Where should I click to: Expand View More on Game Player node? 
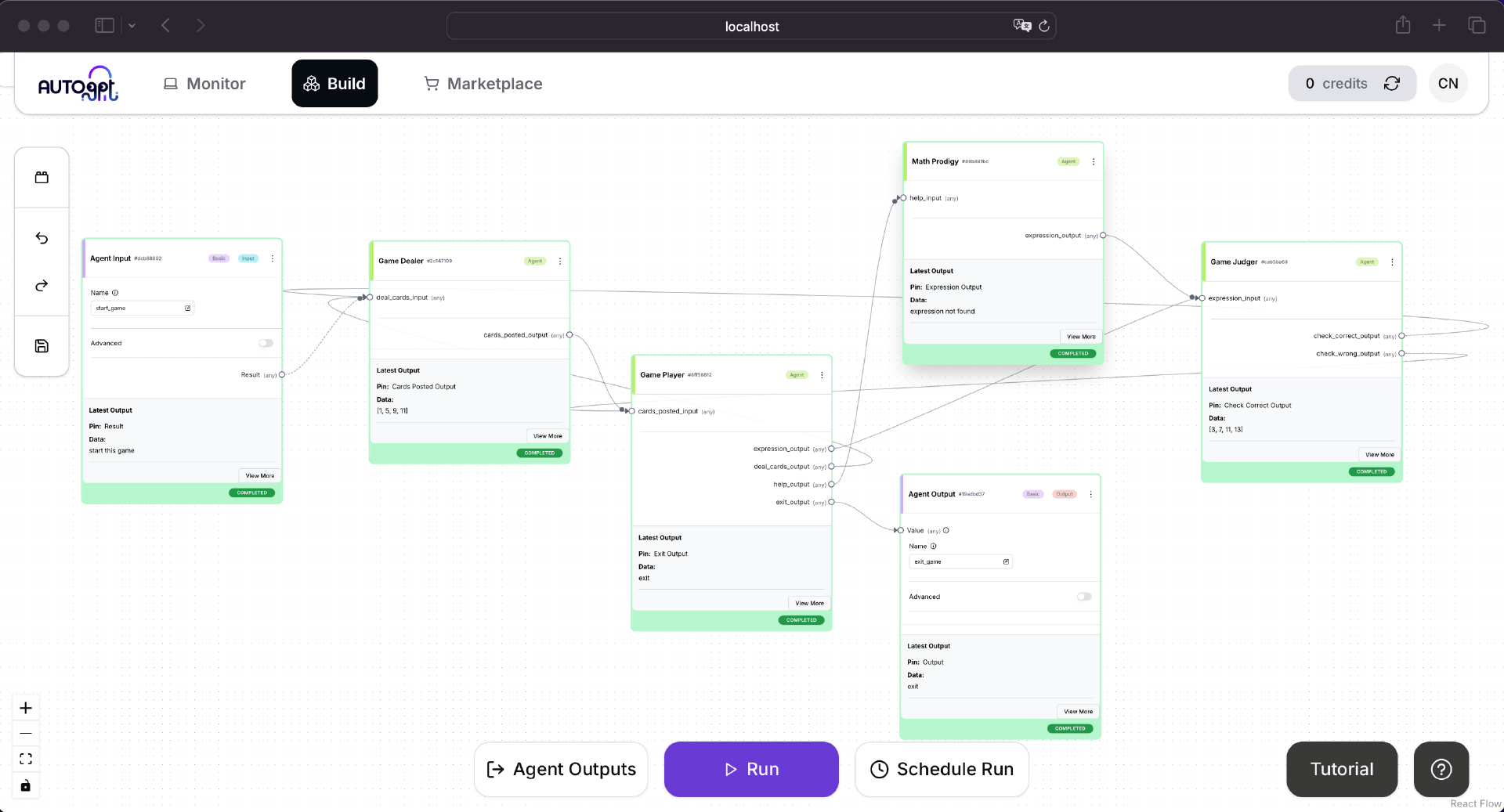(x=809, y=604)
